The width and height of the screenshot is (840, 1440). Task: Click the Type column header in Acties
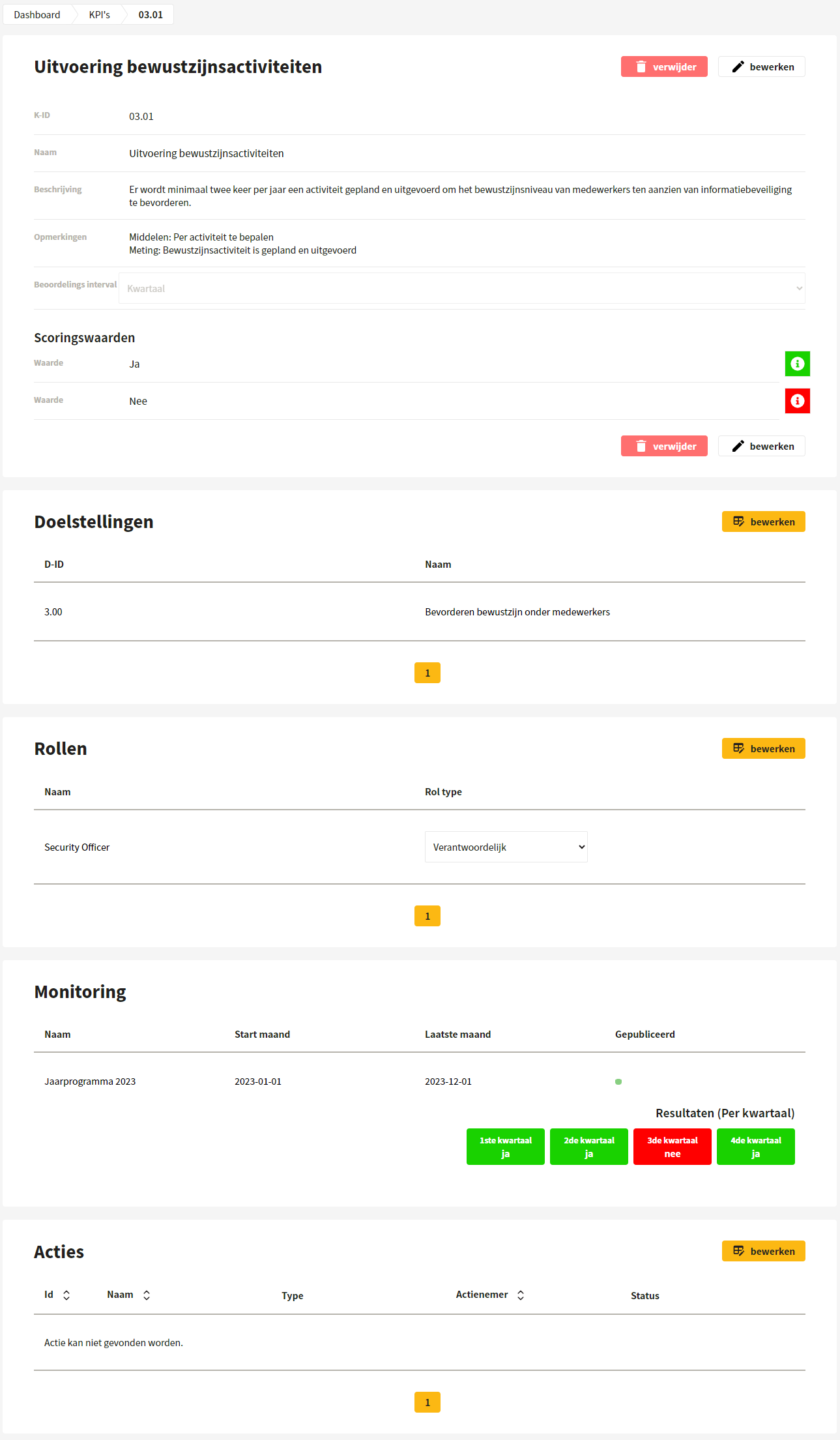click(x=293, y=1296)
